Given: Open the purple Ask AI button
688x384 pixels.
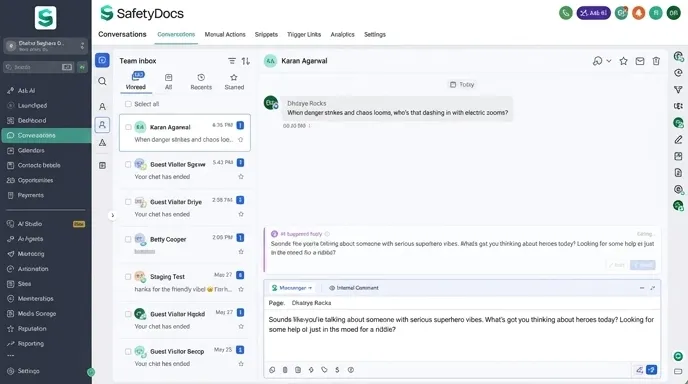Looking at the screenshot, I should tap(593, 13).
